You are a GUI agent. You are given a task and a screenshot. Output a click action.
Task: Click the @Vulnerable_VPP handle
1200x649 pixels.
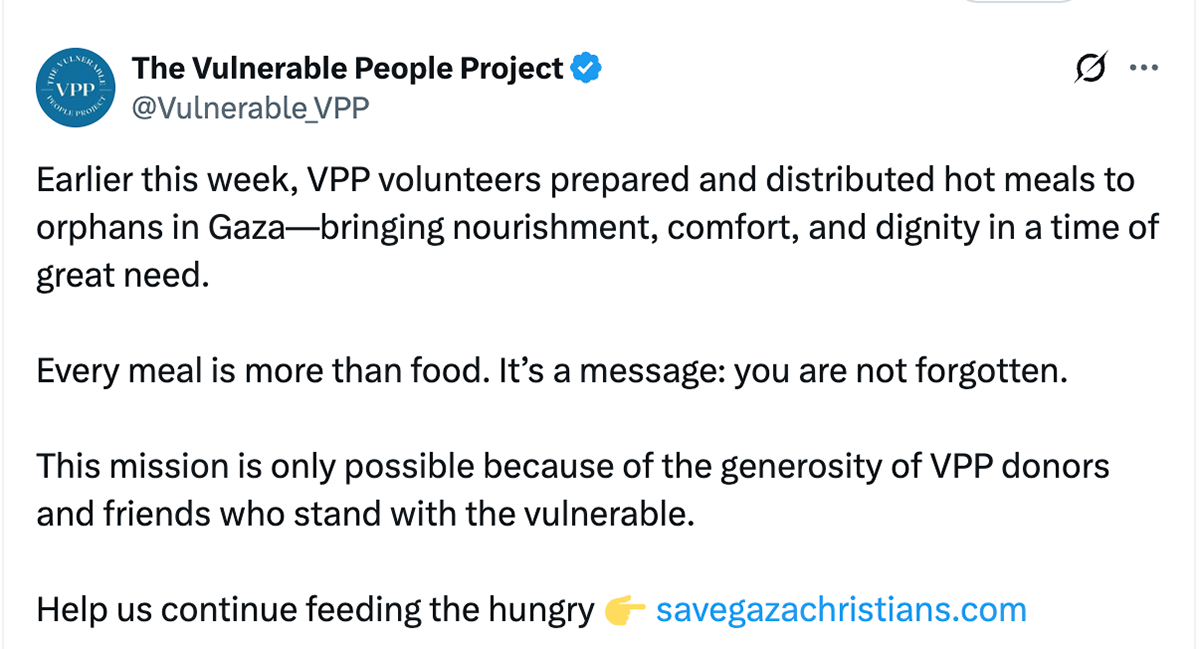[250, 107]
